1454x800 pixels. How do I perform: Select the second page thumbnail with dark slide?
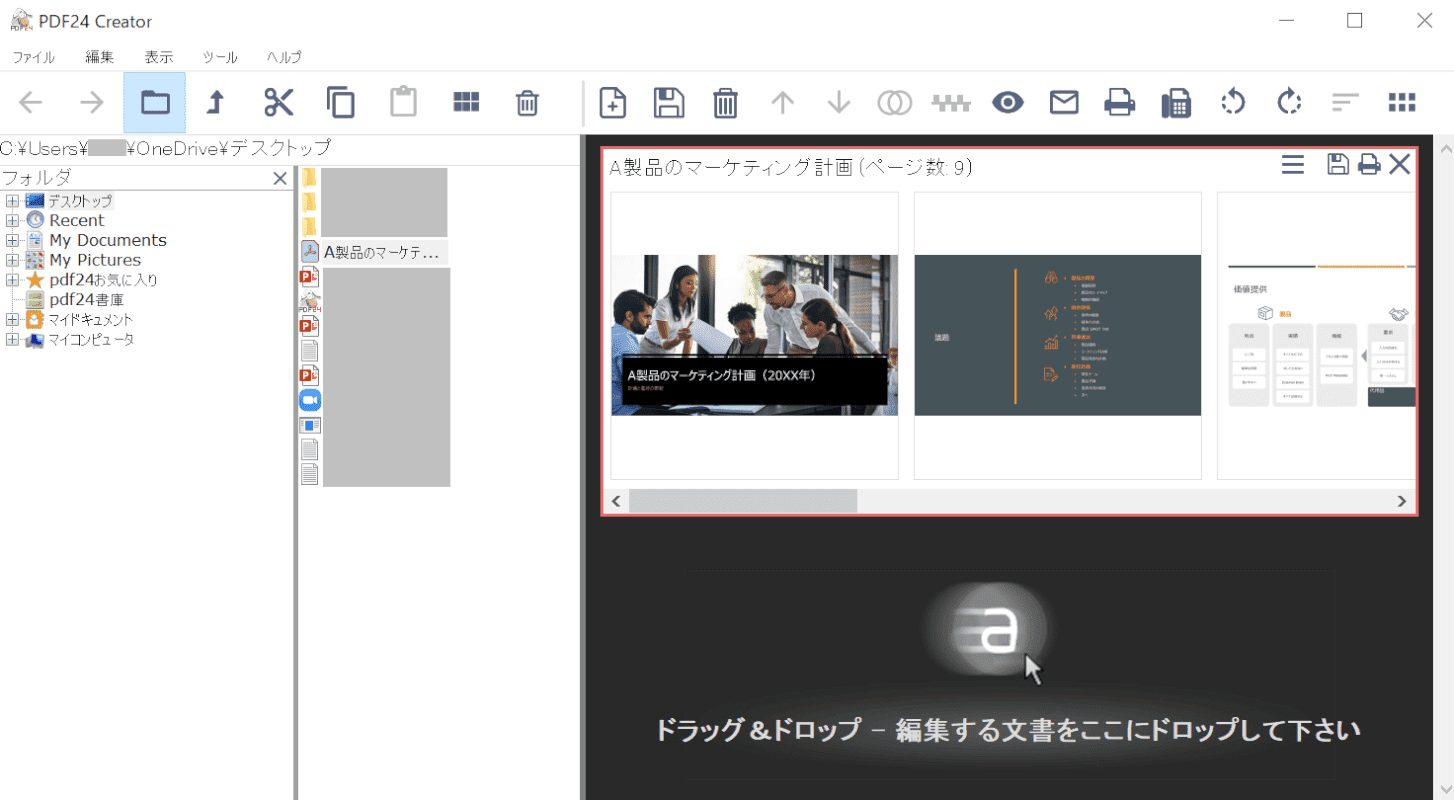pos(1057,335)
